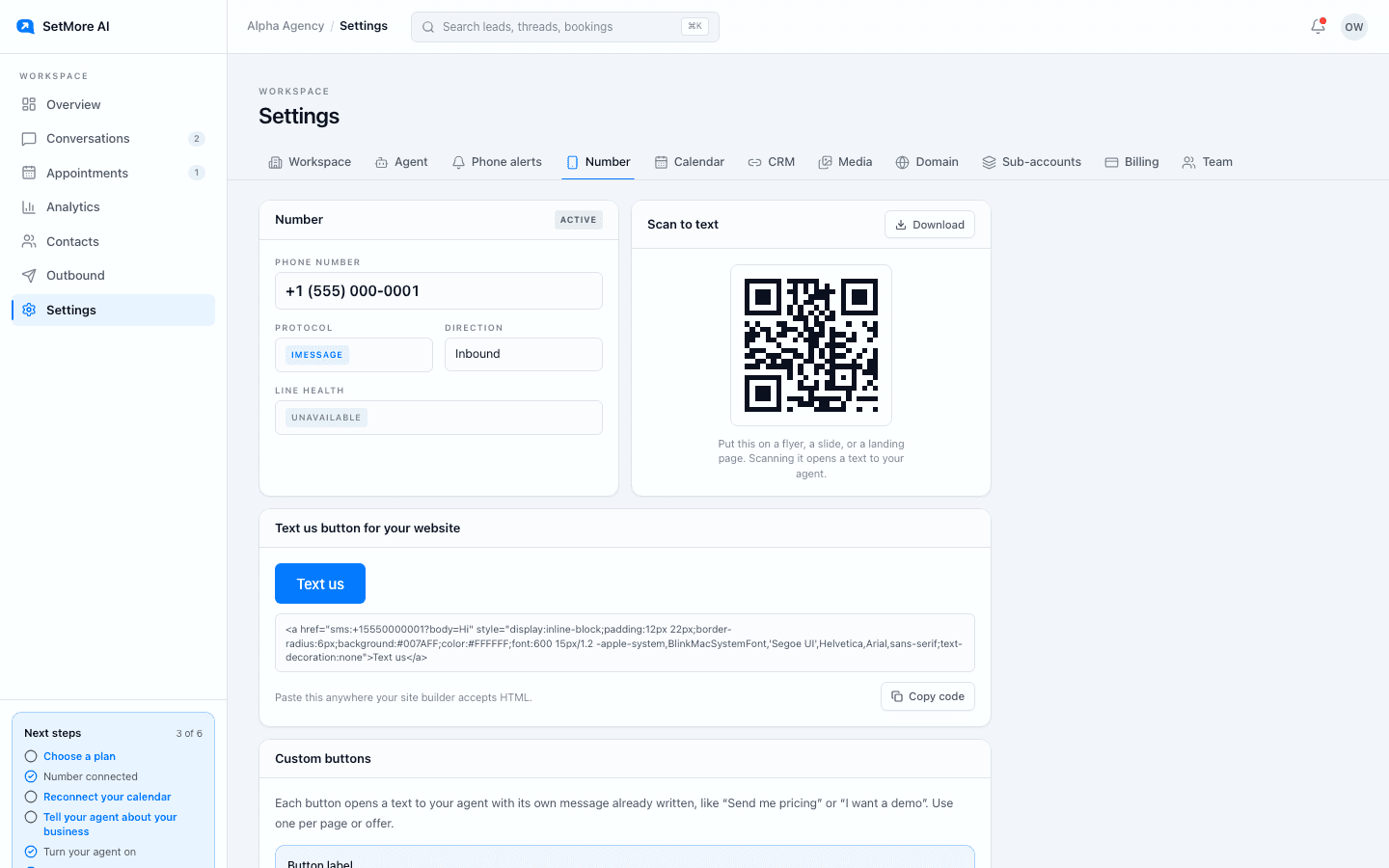The height and width of the screenshot is (868, 1389).
Task: Click the Custom buttons heading
Action: pyautogui.click(x=323, y=759)
